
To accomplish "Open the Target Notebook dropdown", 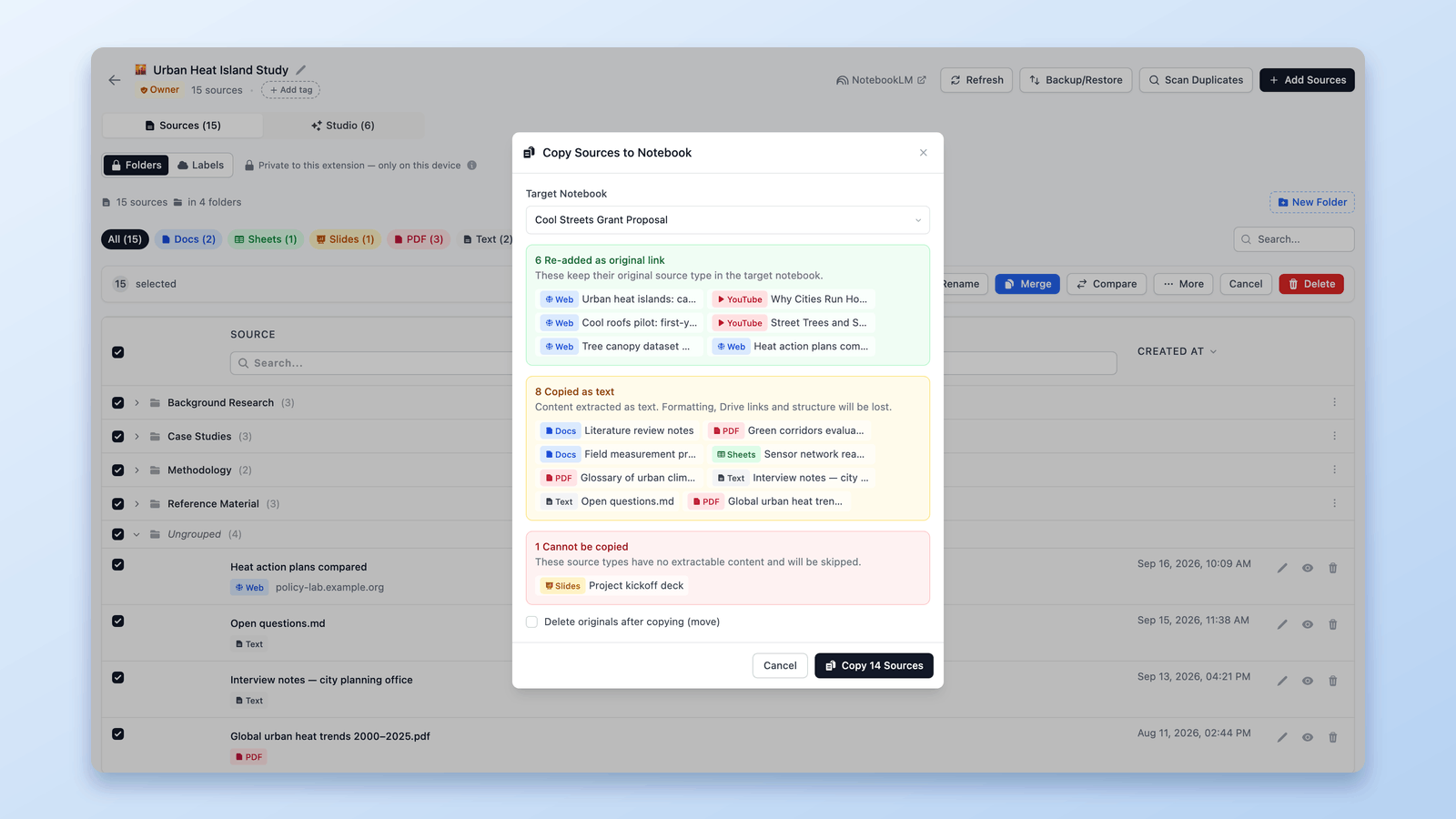I will 728,220.
